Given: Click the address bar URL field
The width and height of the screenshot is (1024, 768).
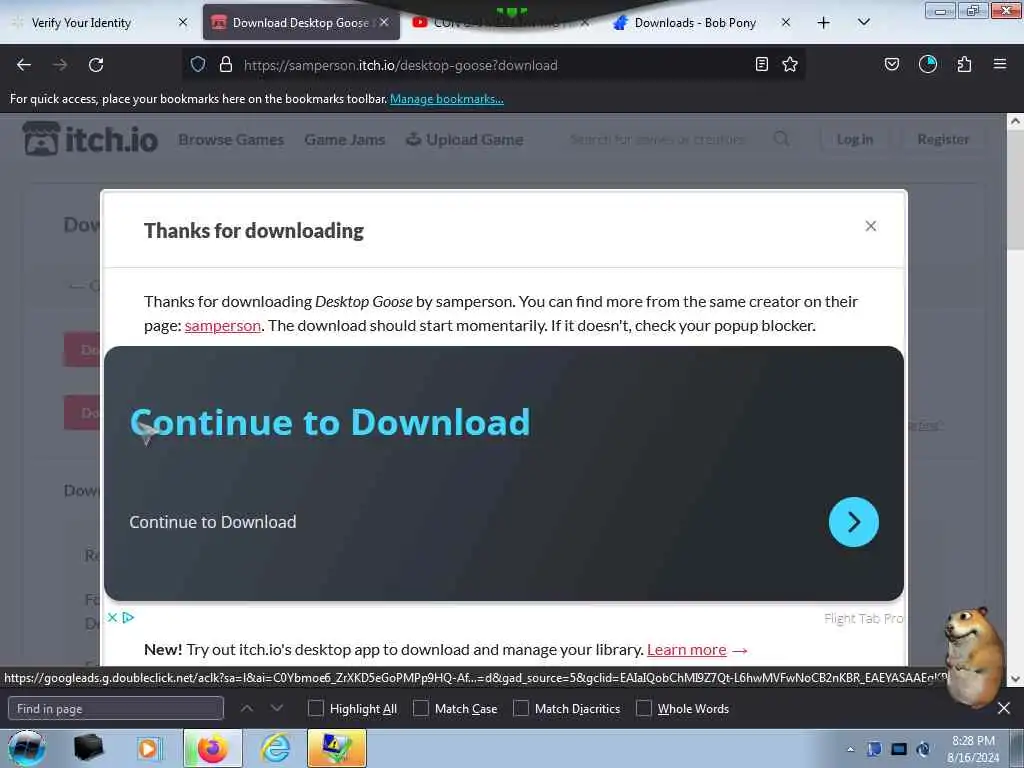Looking at the screenshot, I should click(x=493, y=65).
